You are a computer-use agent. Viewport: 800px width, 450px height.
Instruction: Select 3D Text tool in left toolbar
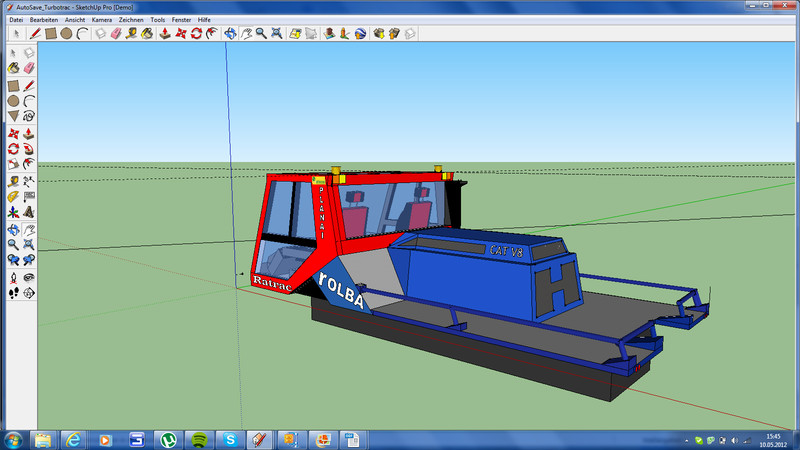tap(29, 212)
